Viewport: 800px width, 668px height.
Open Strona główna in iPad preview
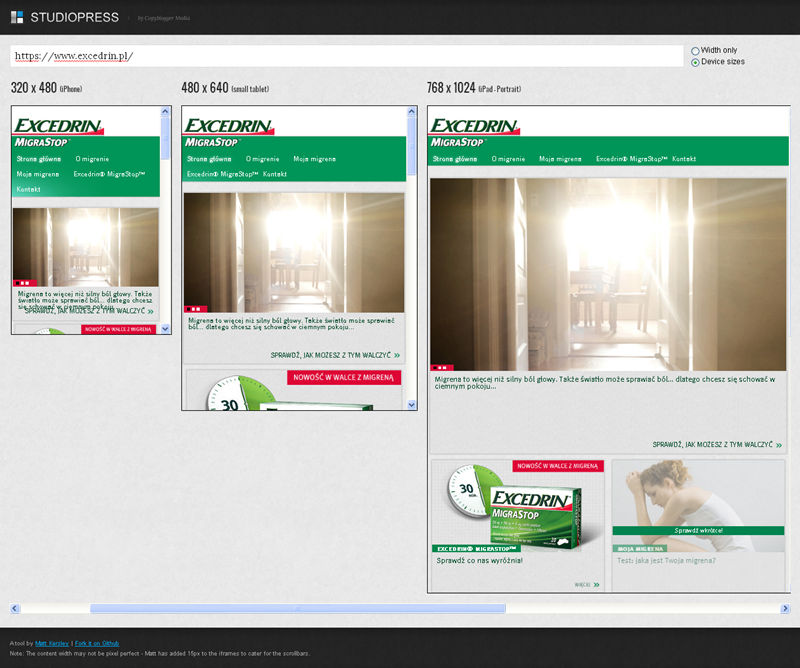click(x=455, y=159)
